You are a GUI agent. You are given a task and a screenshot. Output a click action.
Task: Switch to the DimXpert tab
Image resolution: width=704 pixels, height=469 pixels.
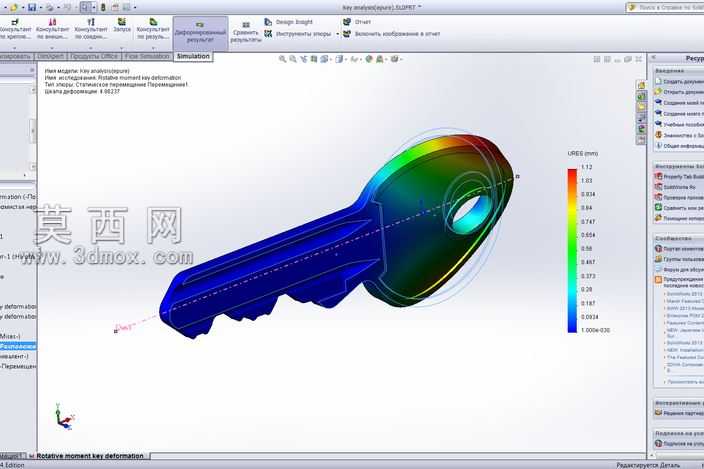click(x=50, y=56)
